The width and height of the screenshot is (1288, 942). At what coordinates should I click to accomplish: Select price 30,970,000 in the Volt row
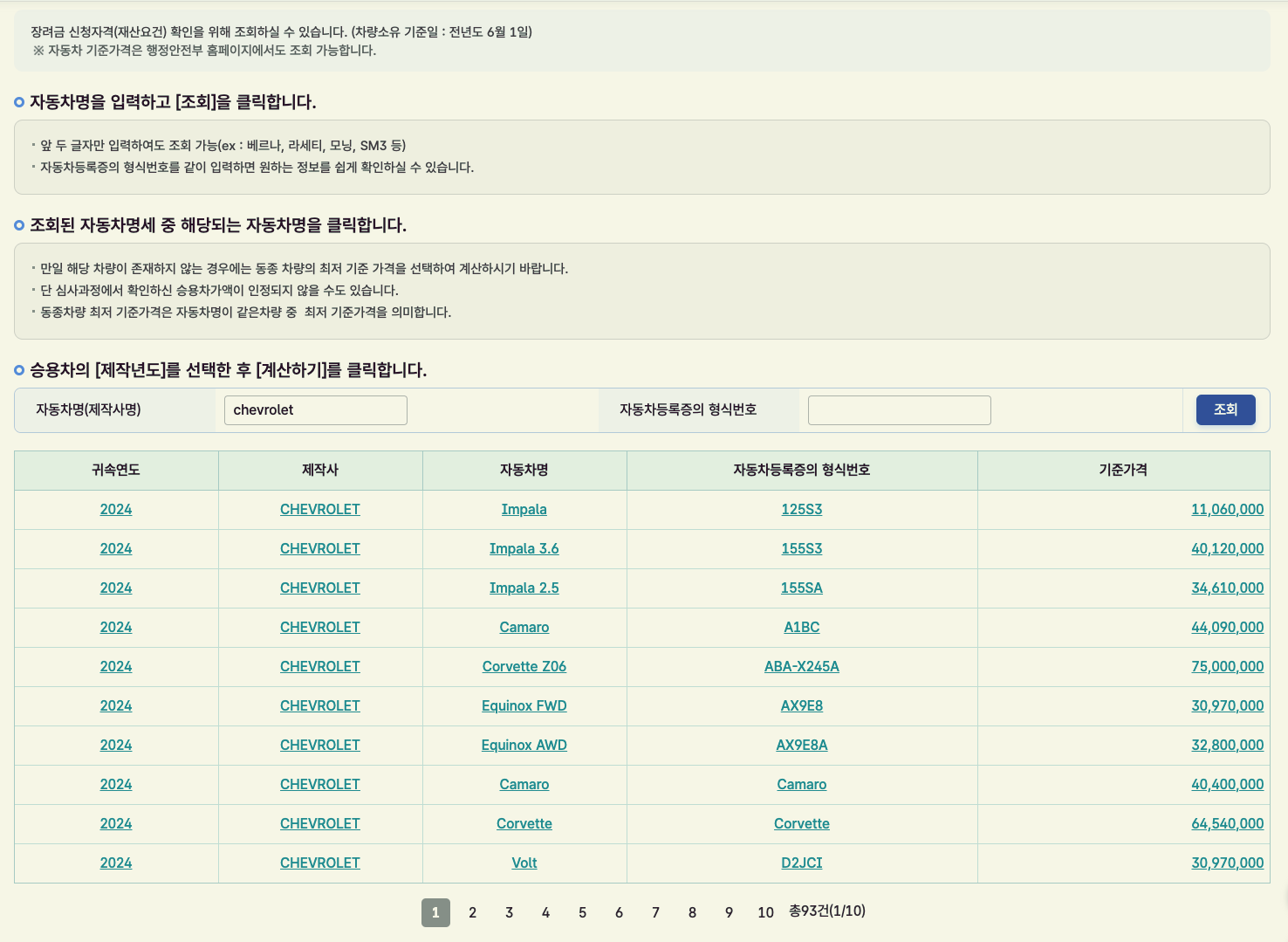click(x=1227, y=863)
